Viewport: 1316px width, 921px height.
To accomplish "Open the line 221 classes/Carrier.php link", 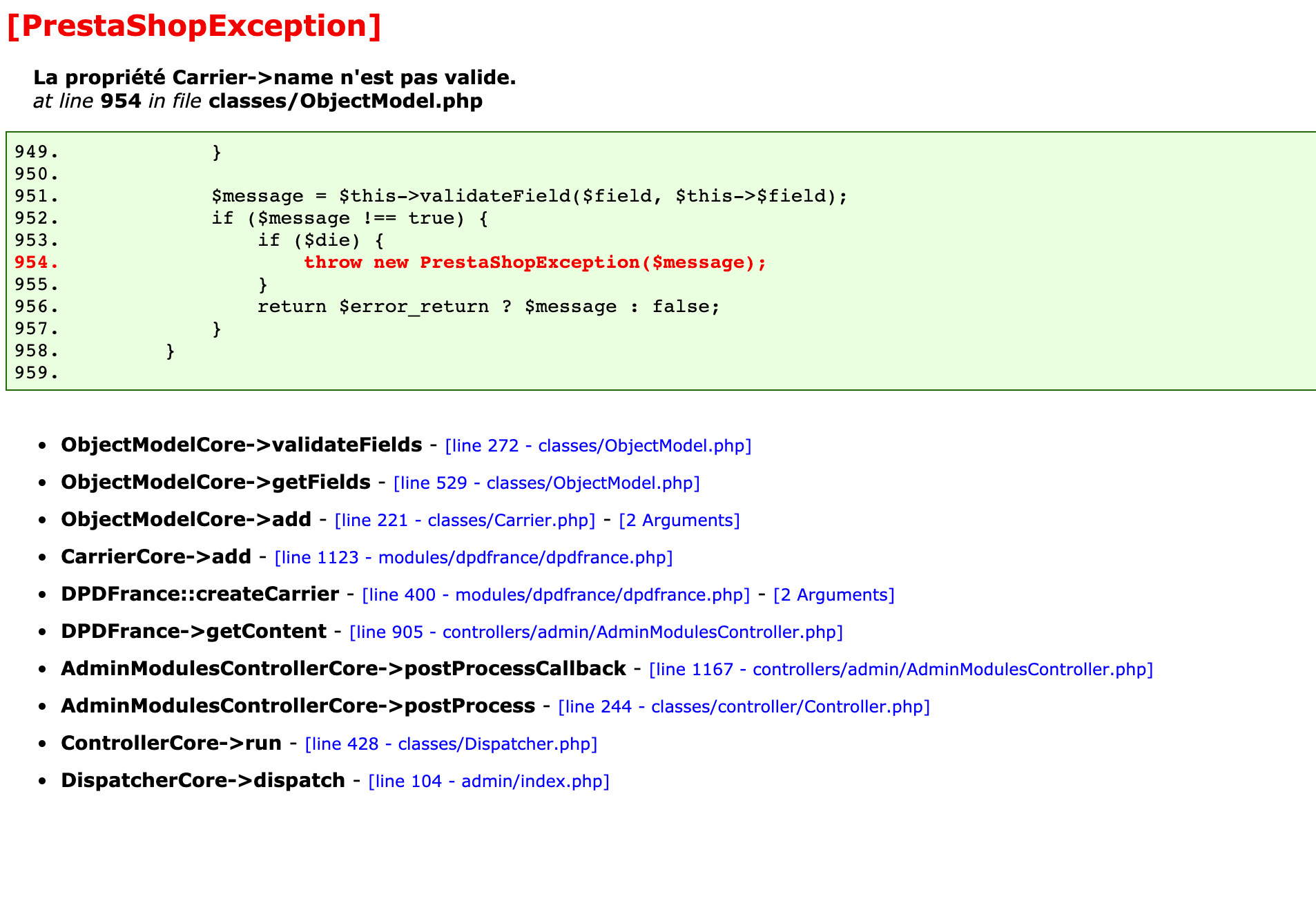I will pos(465,521).
